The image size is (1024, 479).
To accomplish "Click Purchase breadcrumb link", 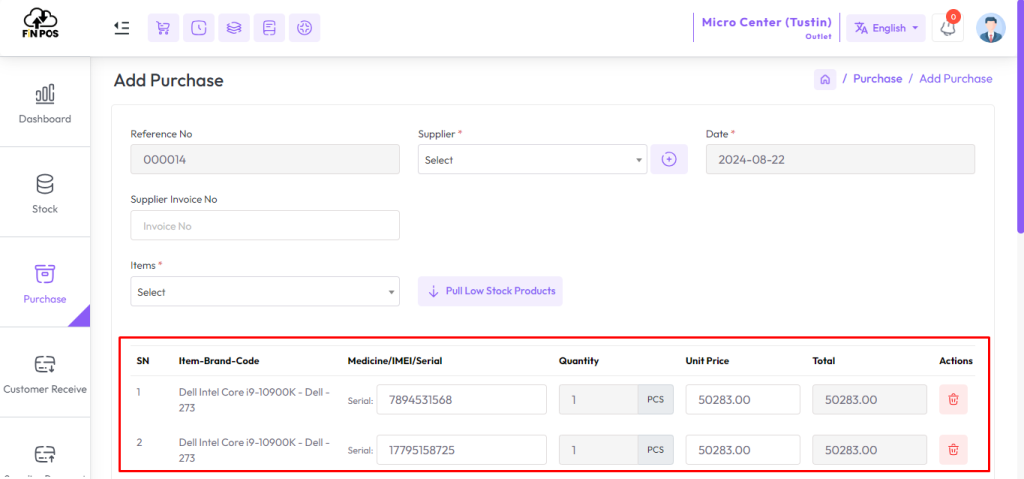I will 878,78.
